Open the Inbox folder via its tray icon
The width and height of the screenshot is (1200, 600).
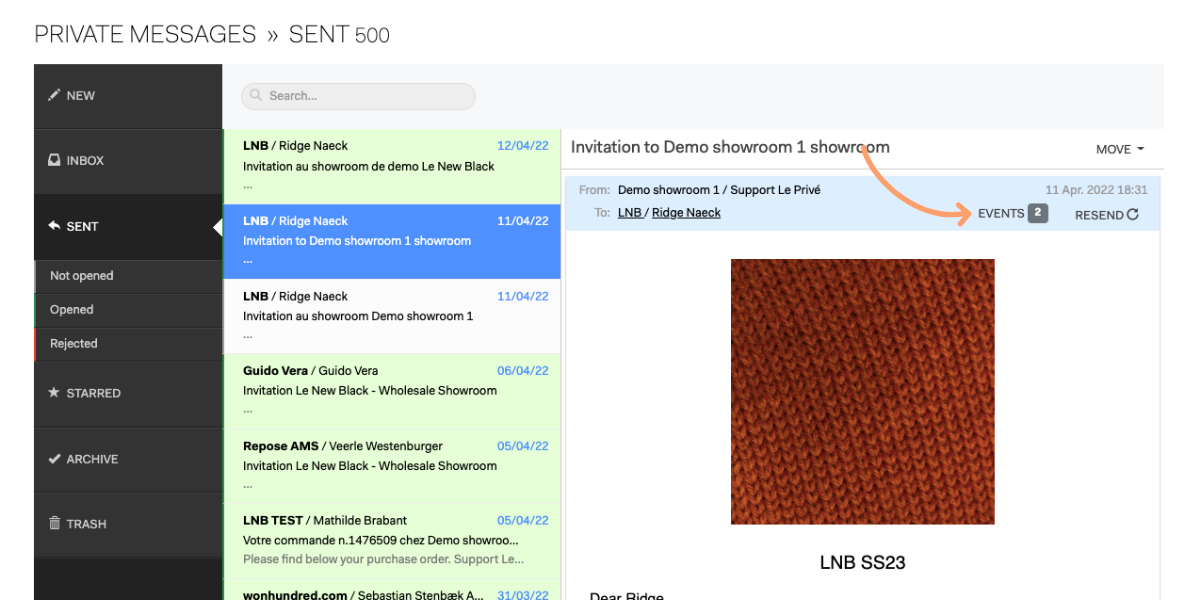click(54, 160)
